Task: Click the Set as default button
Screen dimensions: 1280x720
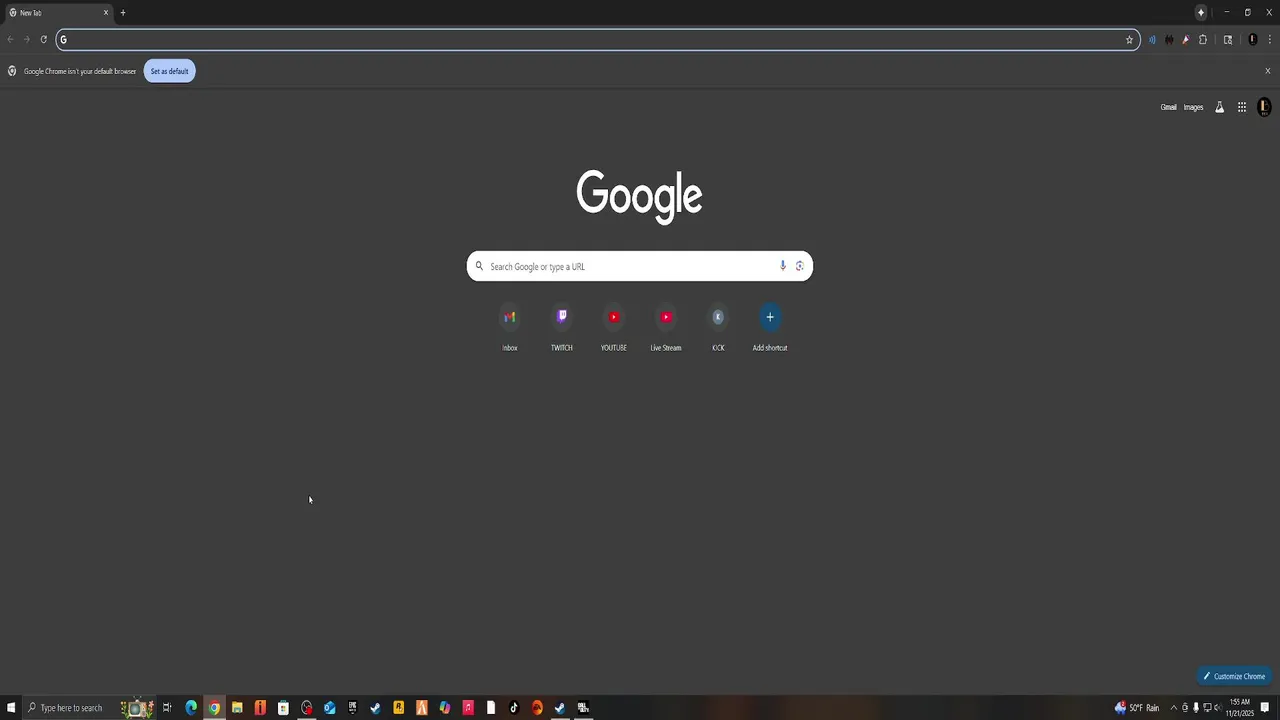Action: 169,71
